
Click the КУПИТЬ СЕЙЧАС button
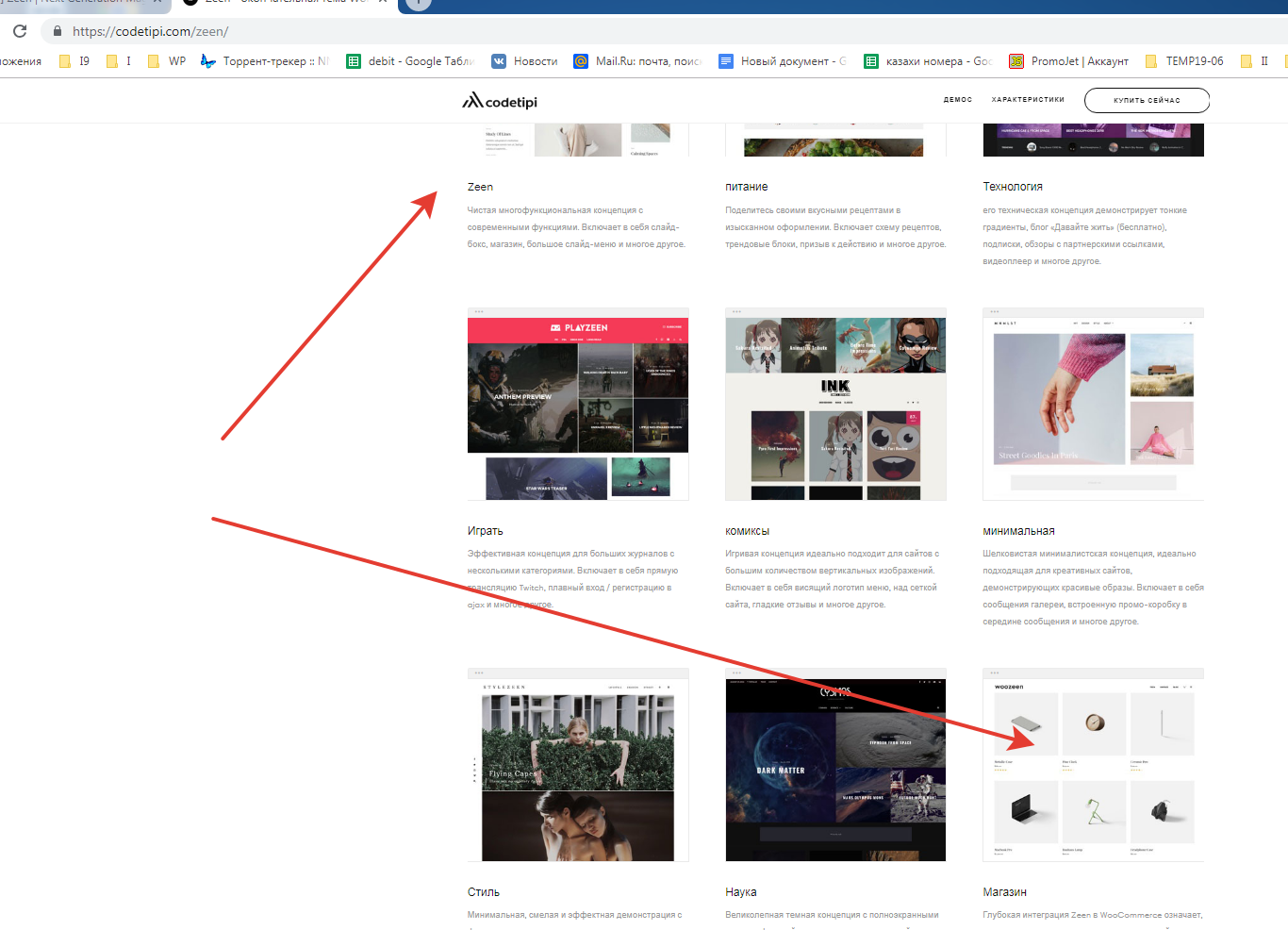click(x=1147, y=100)
